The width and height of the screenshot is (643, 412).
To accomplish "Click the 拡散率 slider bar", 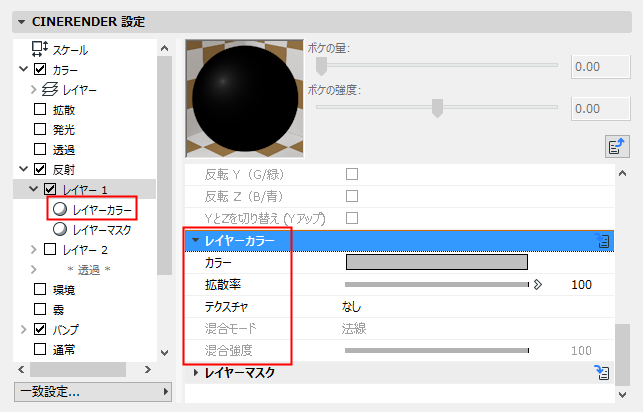I will pos(437,285).
